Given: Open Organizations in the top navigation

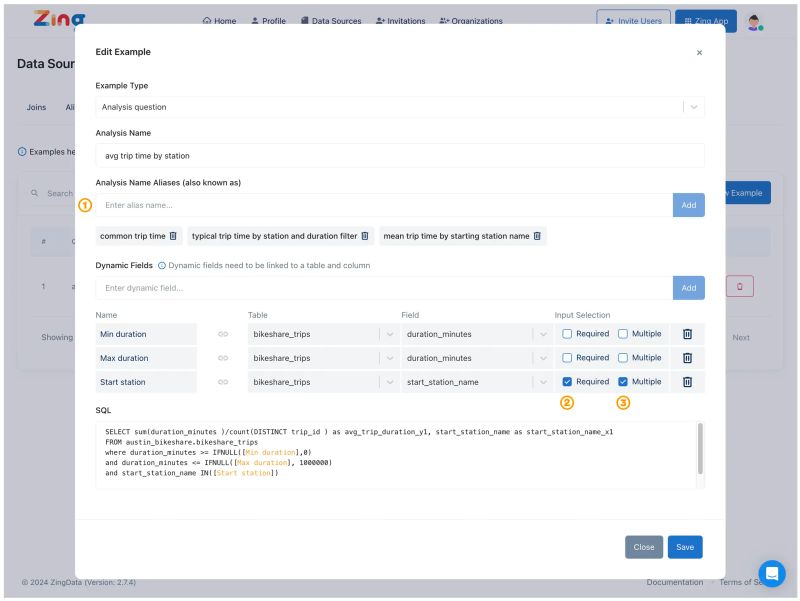Looking at the screenshot, I should click(x=471, y=21).
